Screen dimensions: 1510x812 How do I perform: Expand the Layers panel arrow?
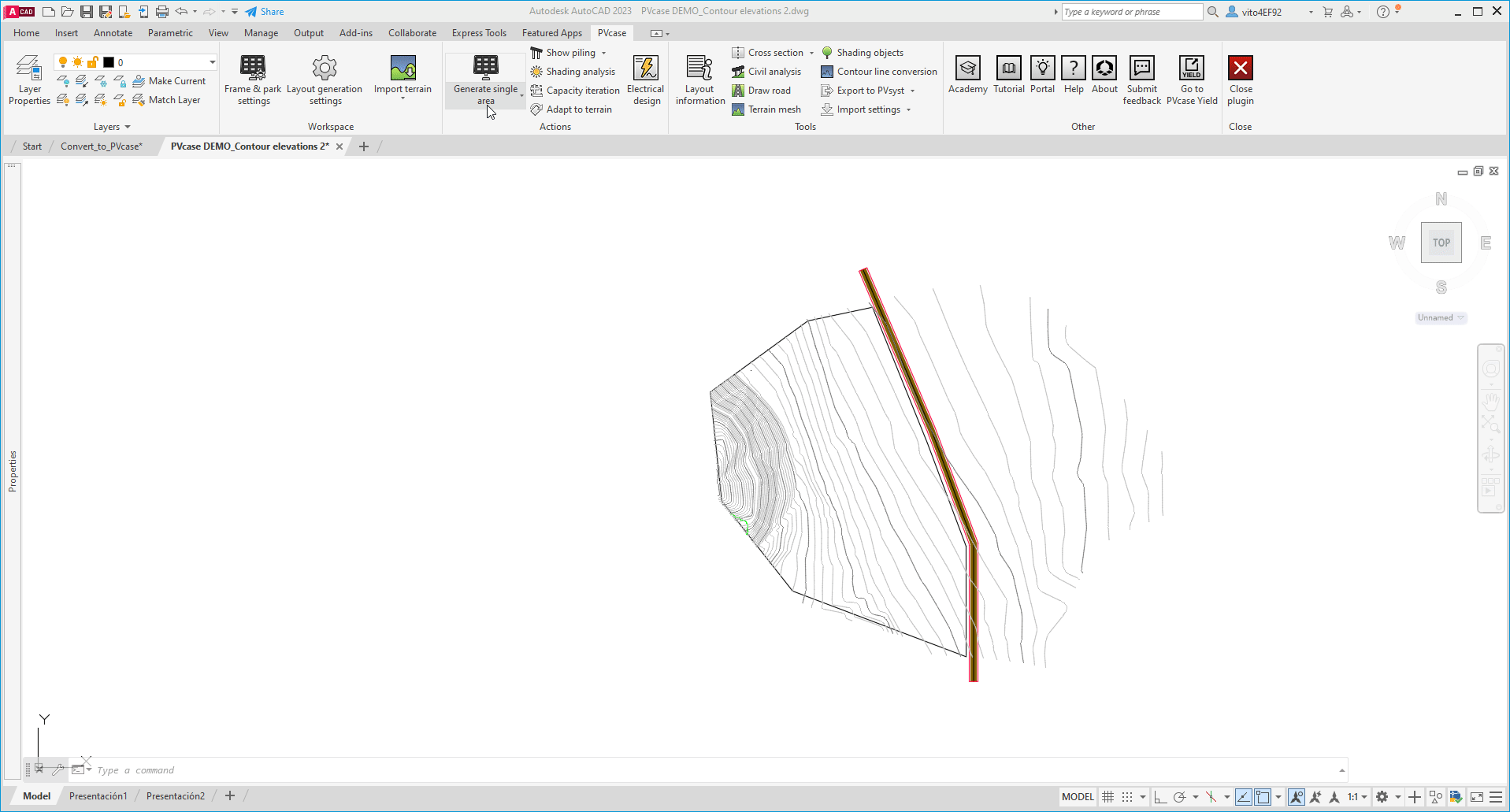click(128, 127)
